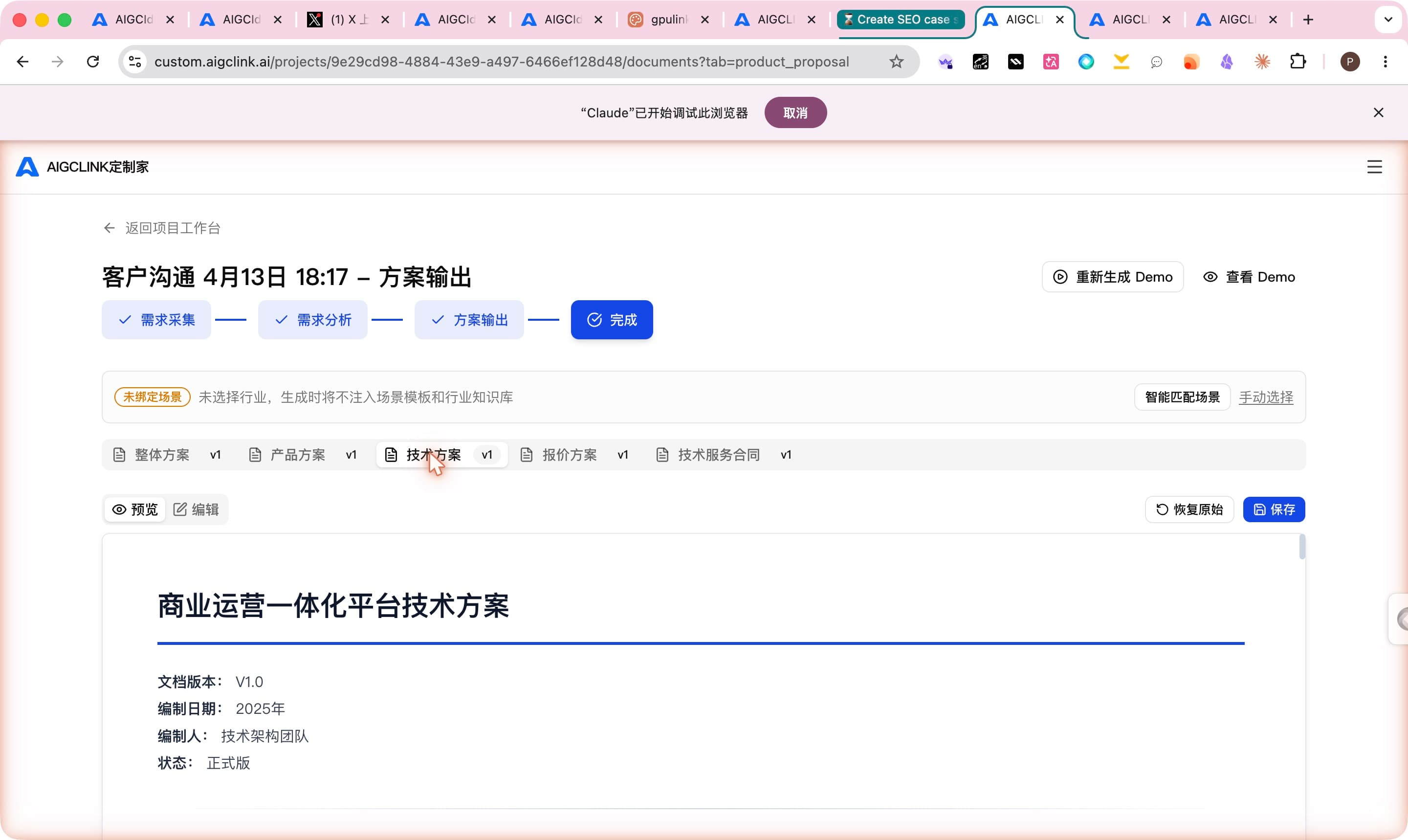Click 重新生成 Demo button
Image resolution: width=1408 pixels, height=840 pixels.
[x=1112, y=277]
